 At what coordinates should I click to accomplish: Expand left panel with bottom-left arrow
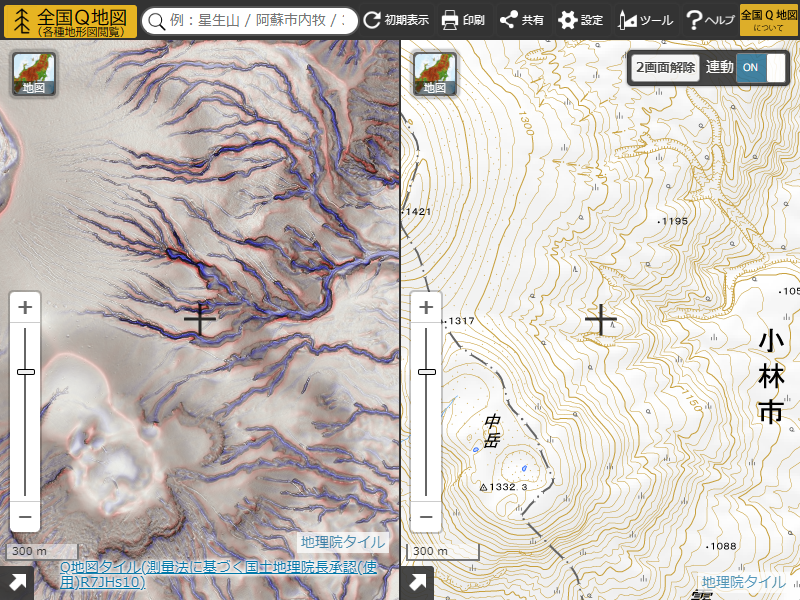17,583
